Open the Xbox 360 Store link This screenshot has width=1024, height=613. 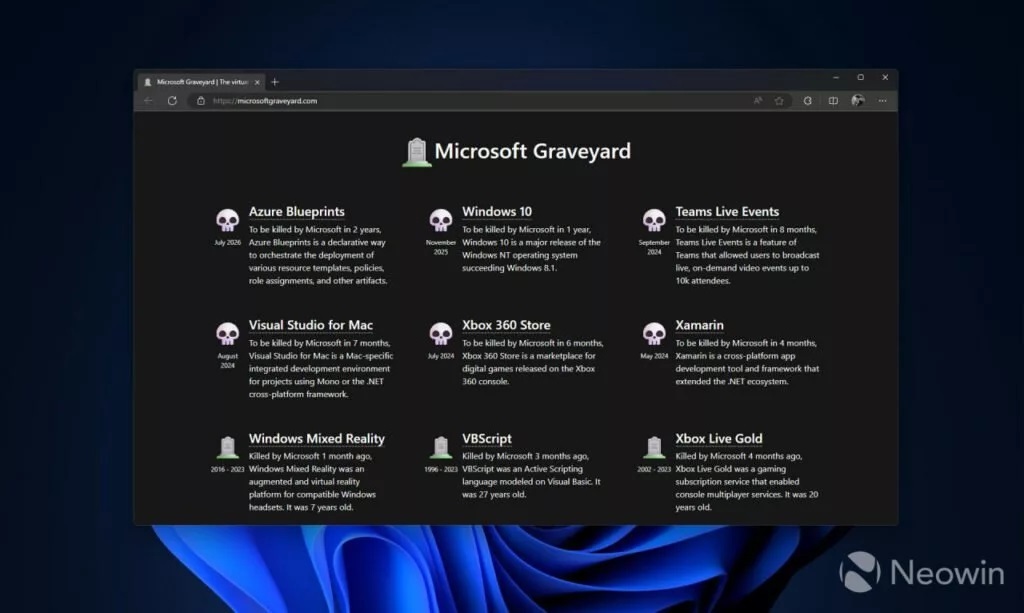506,325
